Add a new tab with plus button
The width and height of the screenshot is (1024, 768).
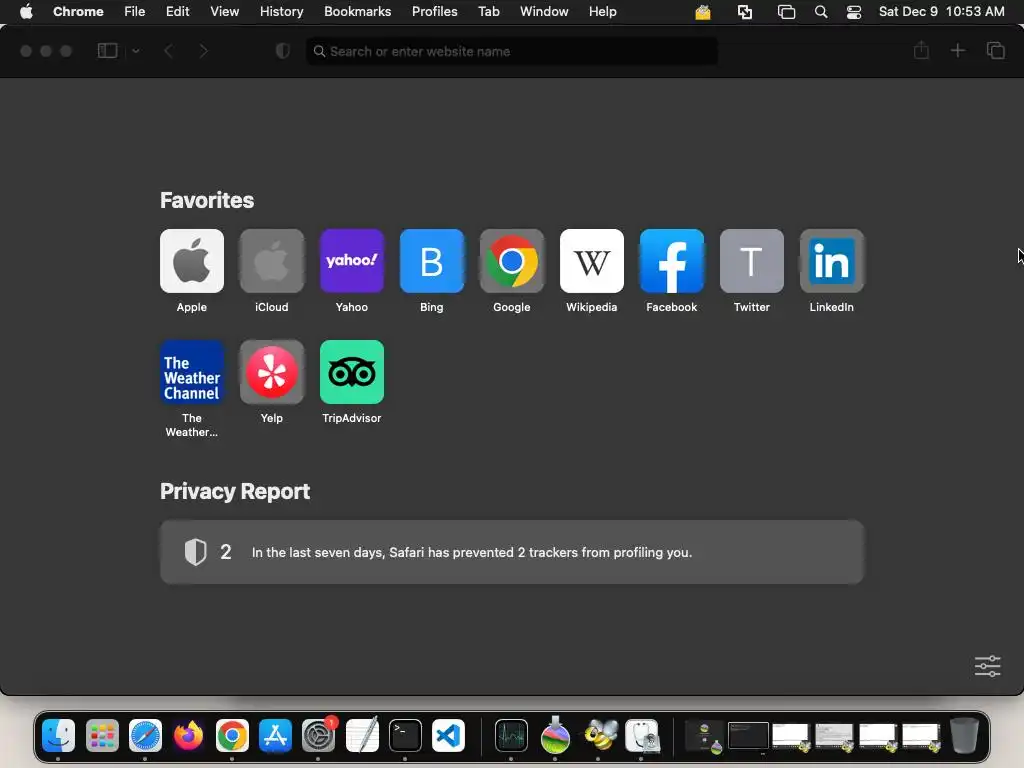tap(957, 50)
